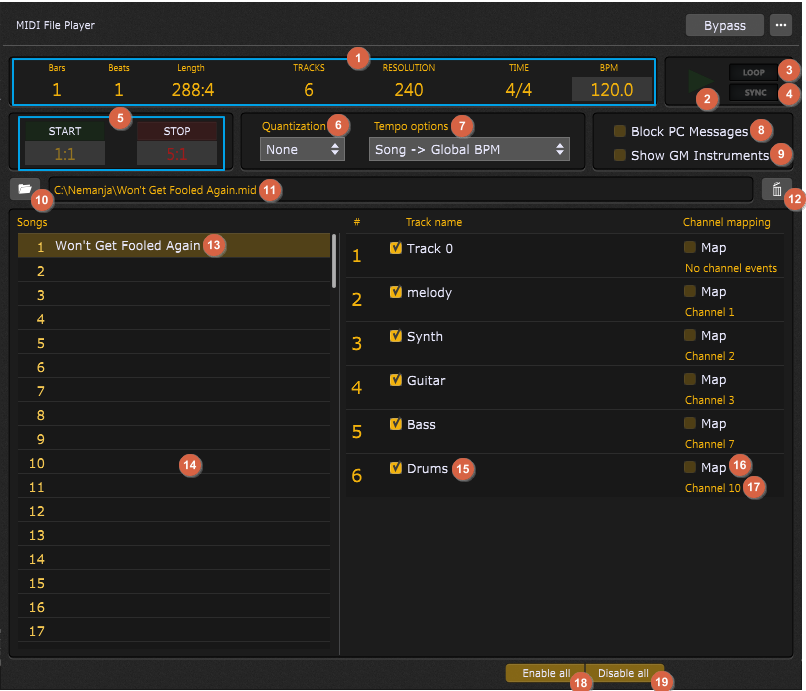This screenshot has width=806, height=691.
Task: Uncheck the Synth track checkbox
Action: (x=395, y=336)
